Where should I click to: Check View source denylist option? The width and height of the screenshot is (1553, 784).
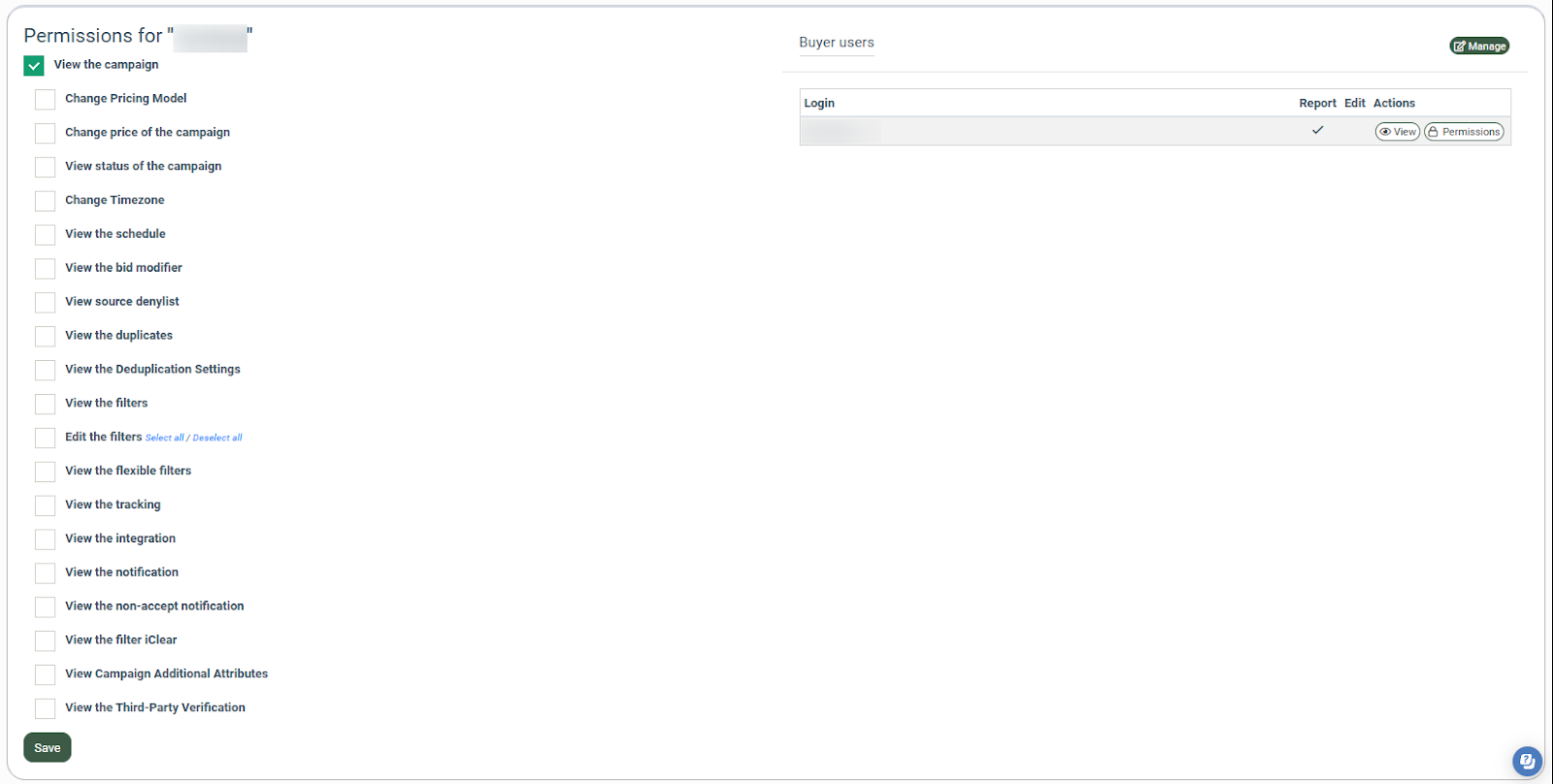[x=46, y=303]
